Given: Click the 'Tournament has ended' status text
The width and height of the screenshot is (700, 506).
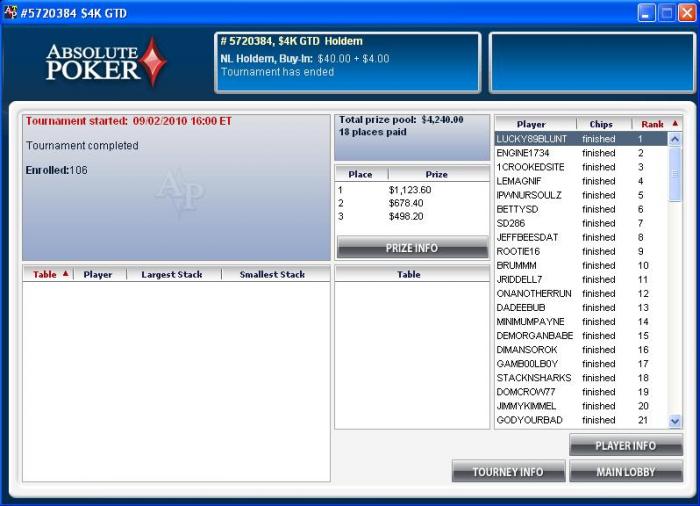Looking at the screenshot, I should [x=277, y=72].
